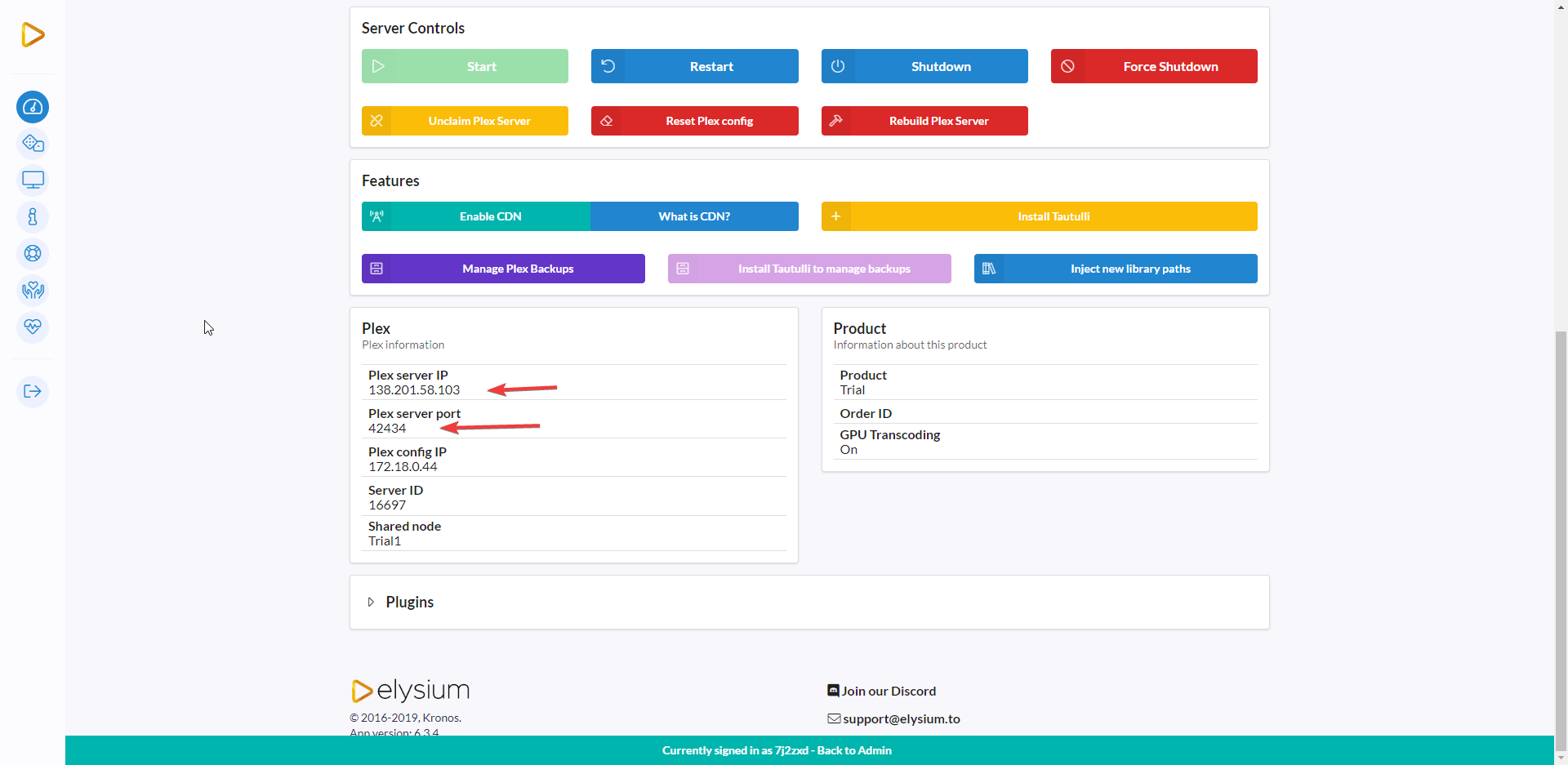
Task: Open the dice icon in sidebar
Action: click(x=33, y=144)
